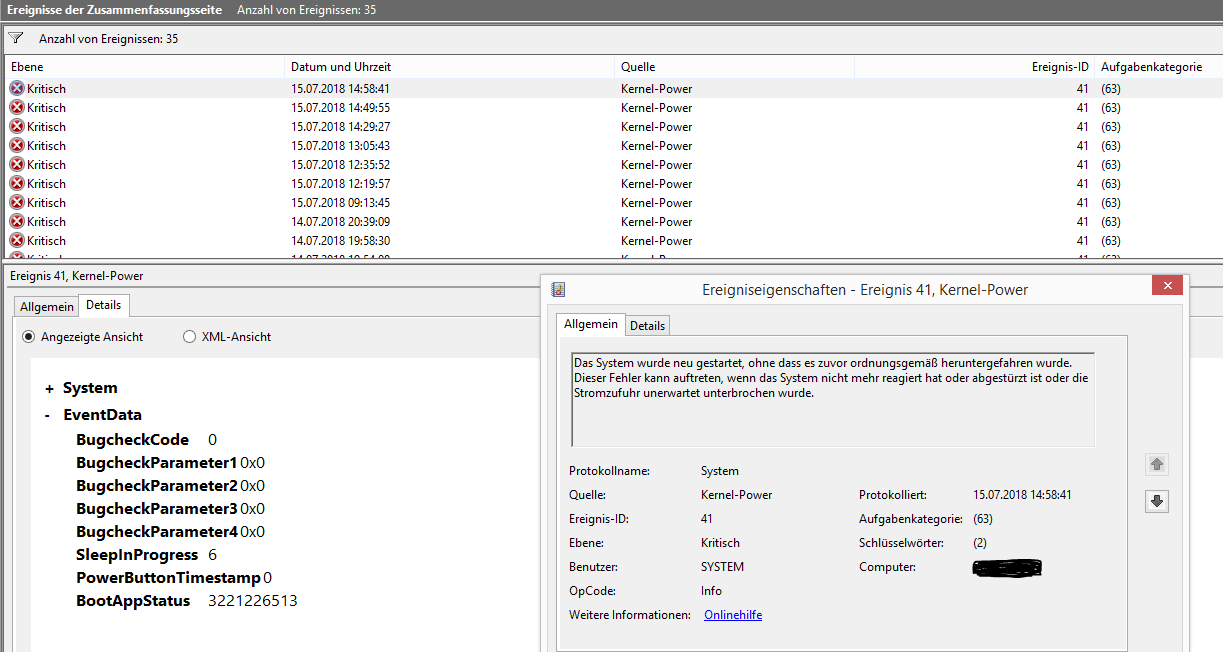Click BugcheckParameter4 entry

pyautogui.click(x=170, y=532)
